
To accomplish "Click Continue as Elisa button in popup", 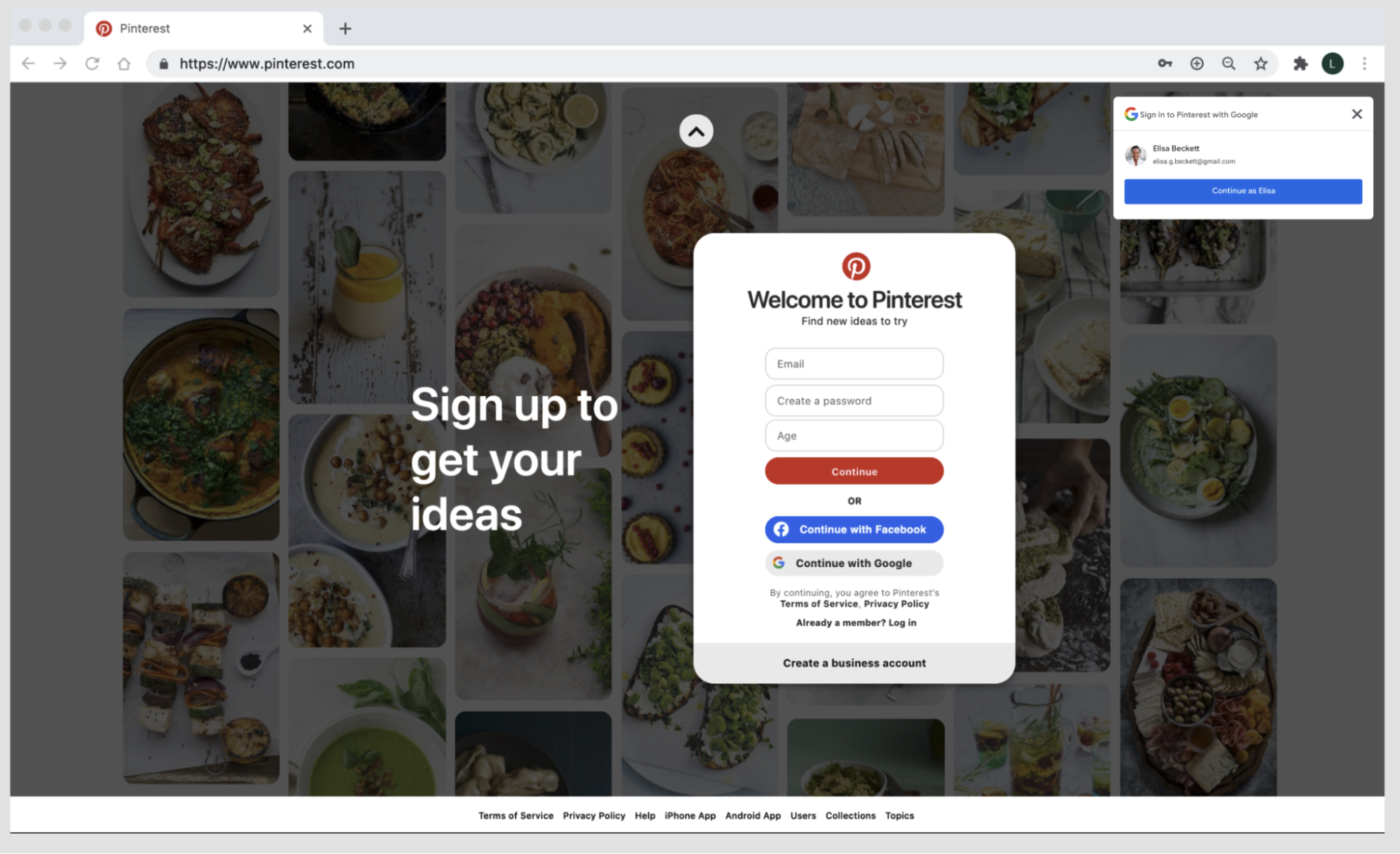I will (1243, 190).
